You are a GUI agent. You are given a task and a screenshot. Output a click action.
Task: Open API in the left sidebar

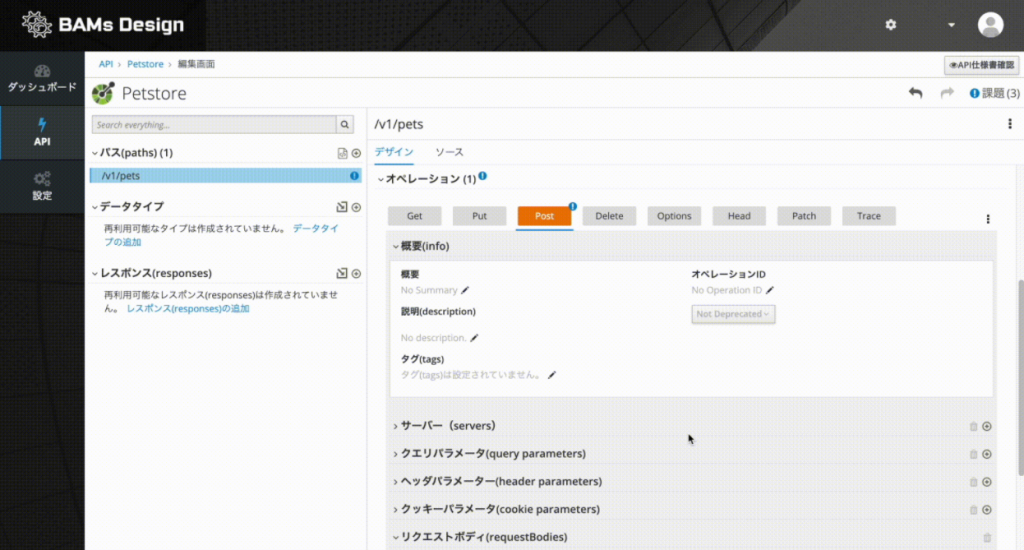pos(42,133)
